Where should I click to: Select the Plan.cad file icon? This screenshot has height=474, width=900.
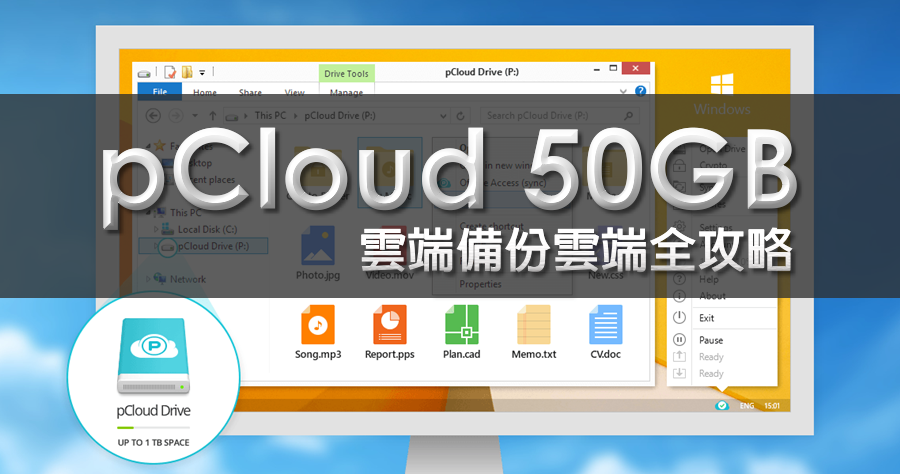tap(461, 325)
